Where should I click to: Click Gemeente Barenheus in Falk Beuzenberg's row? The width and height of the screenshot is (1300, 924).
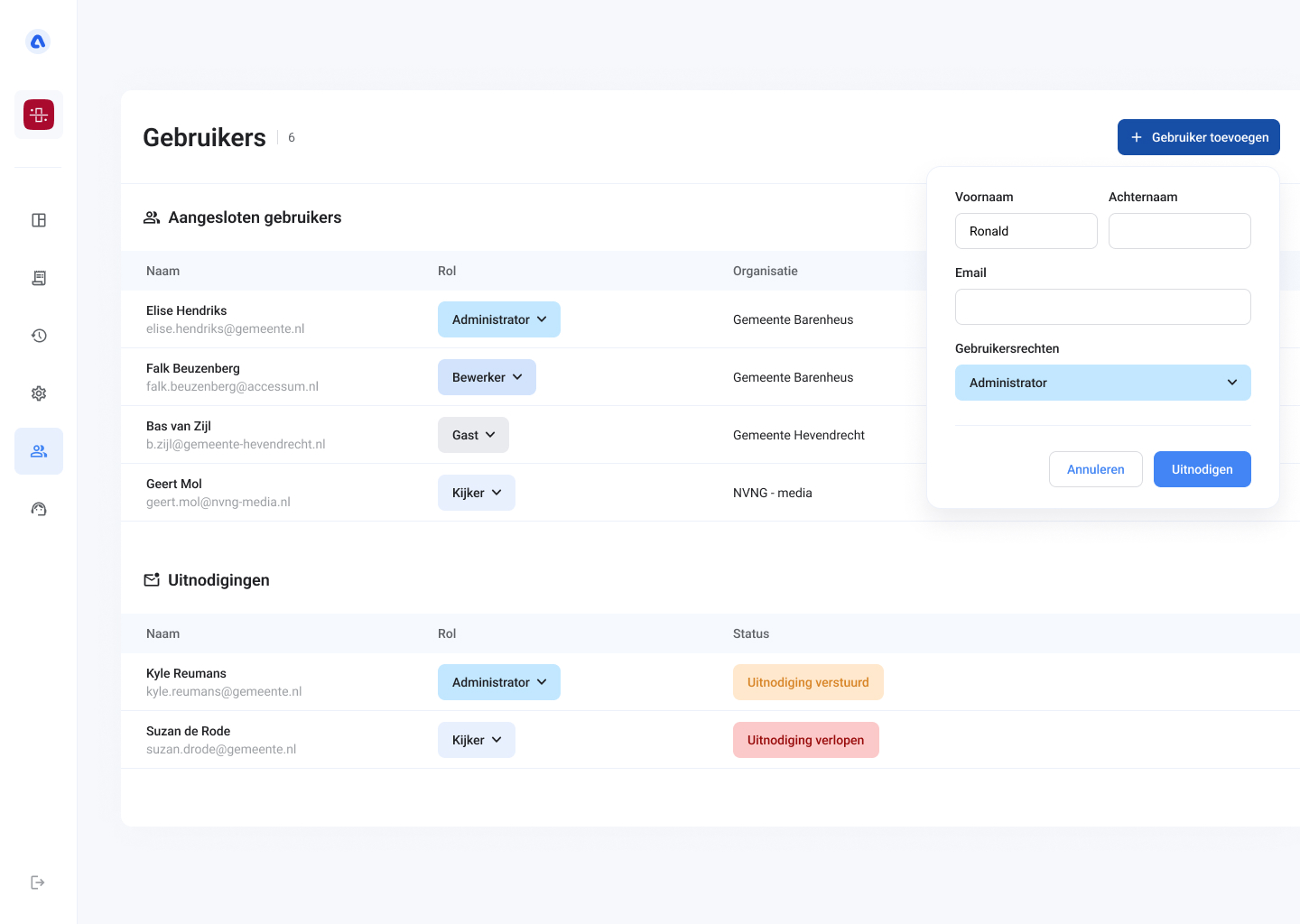[793, 377]
